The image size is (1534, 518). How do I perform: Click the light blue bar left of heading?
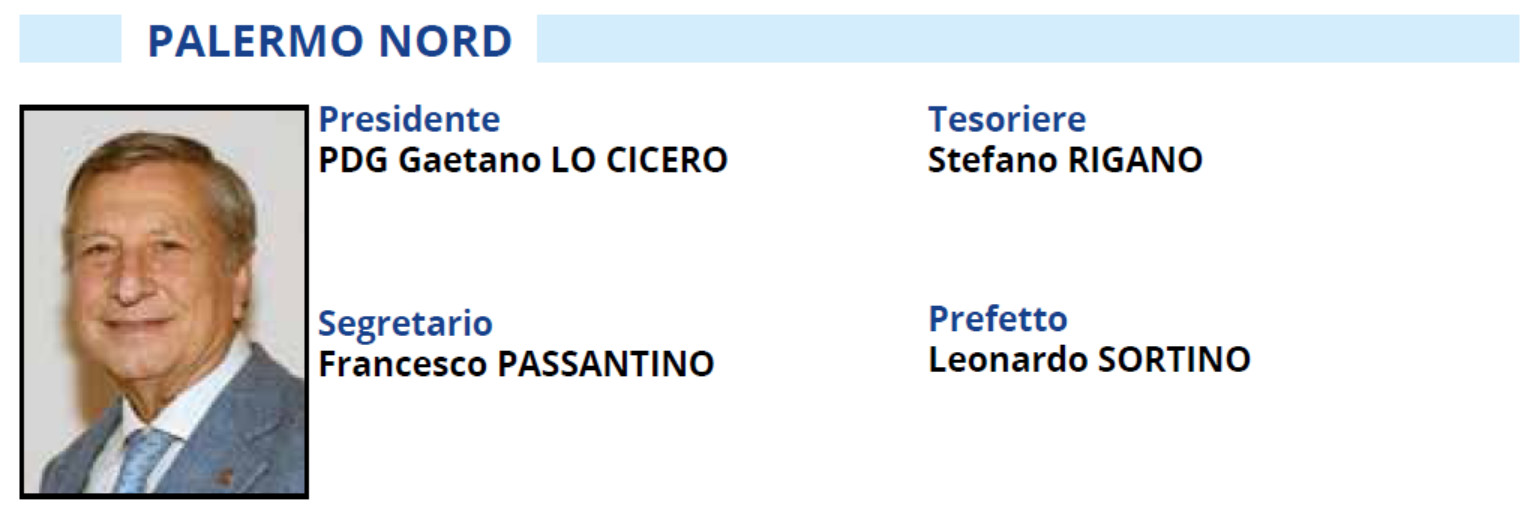(70, 39)
